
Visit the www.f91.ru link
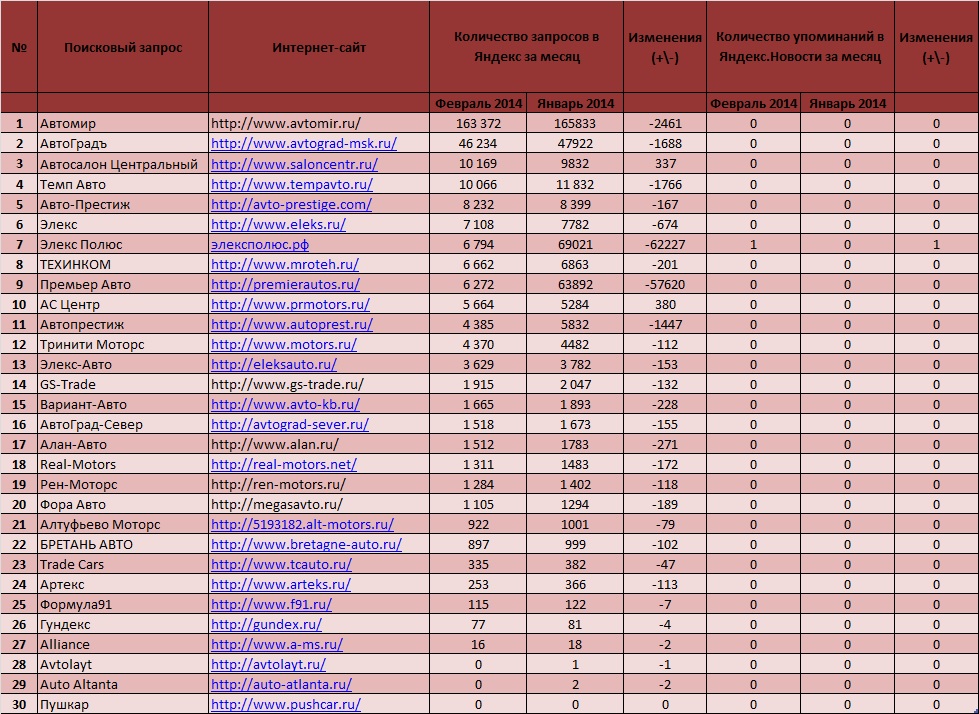(271, 604)
